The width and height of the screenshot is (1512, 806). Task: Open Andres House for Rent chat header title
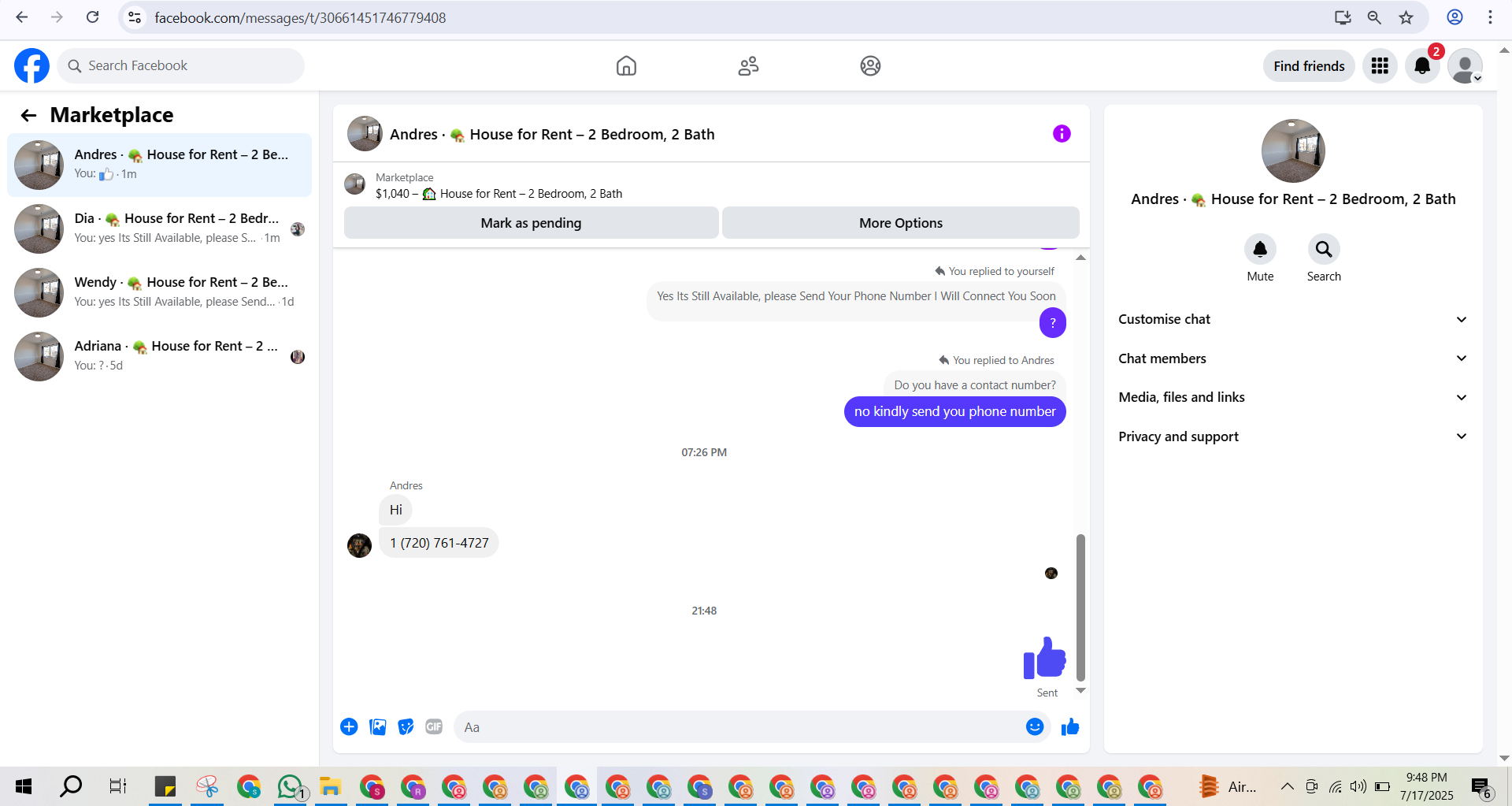pyautogui.click(x=552, y=134)
